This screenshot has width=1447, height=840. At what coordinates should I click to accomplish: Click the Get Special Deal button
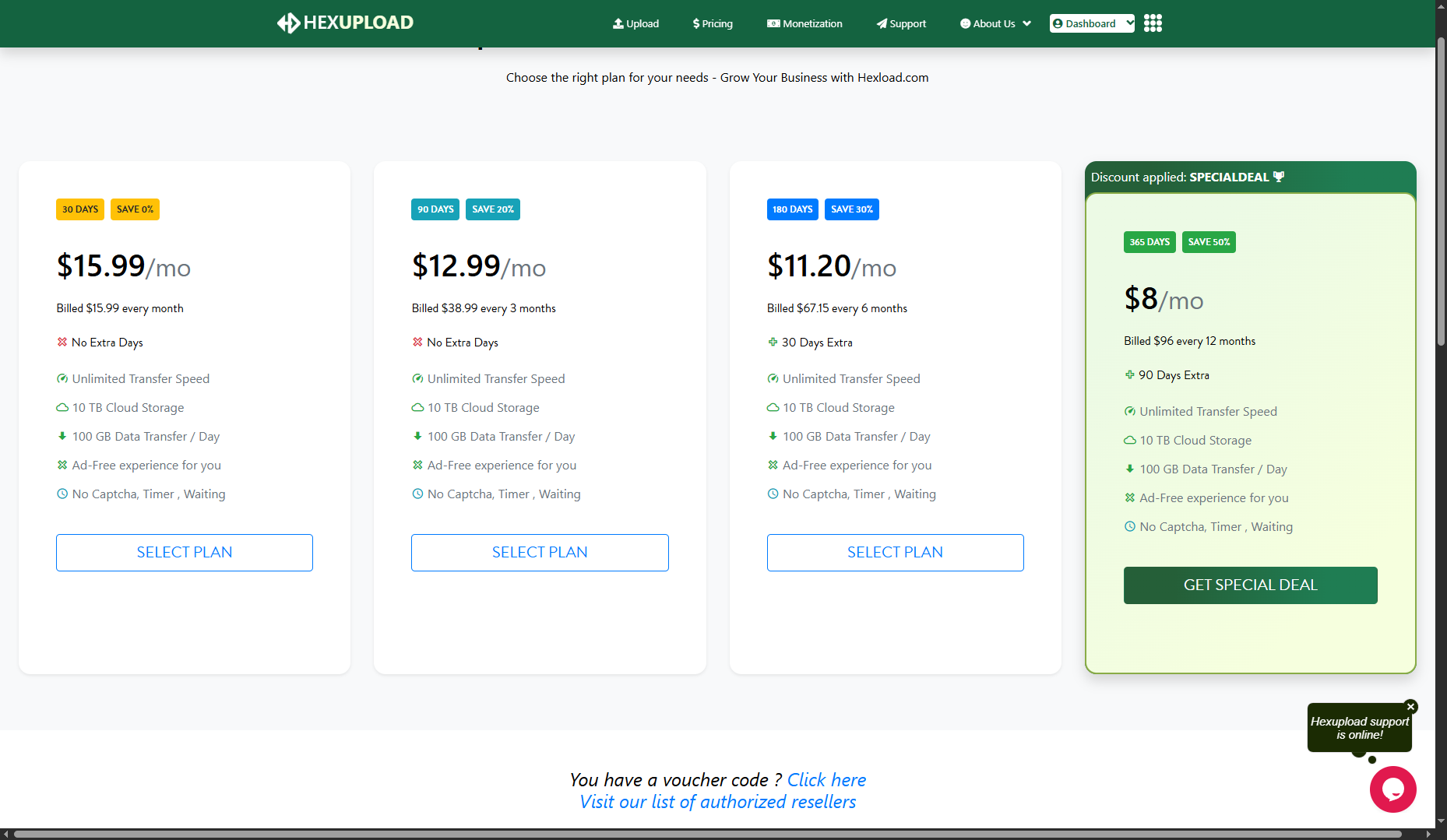point(1251,585)
